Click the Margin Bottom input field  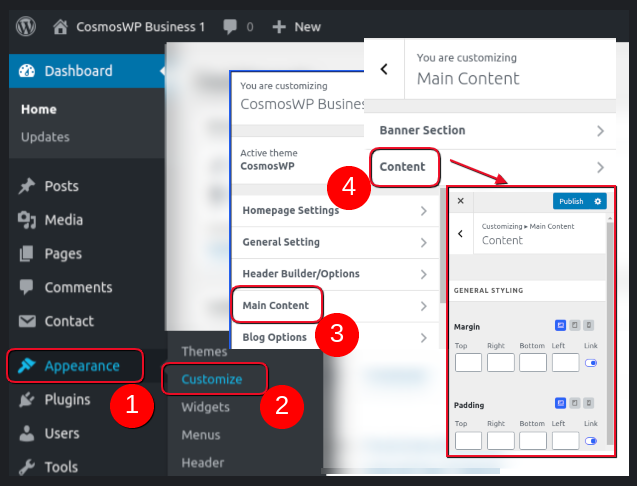(x=533, y=362)
